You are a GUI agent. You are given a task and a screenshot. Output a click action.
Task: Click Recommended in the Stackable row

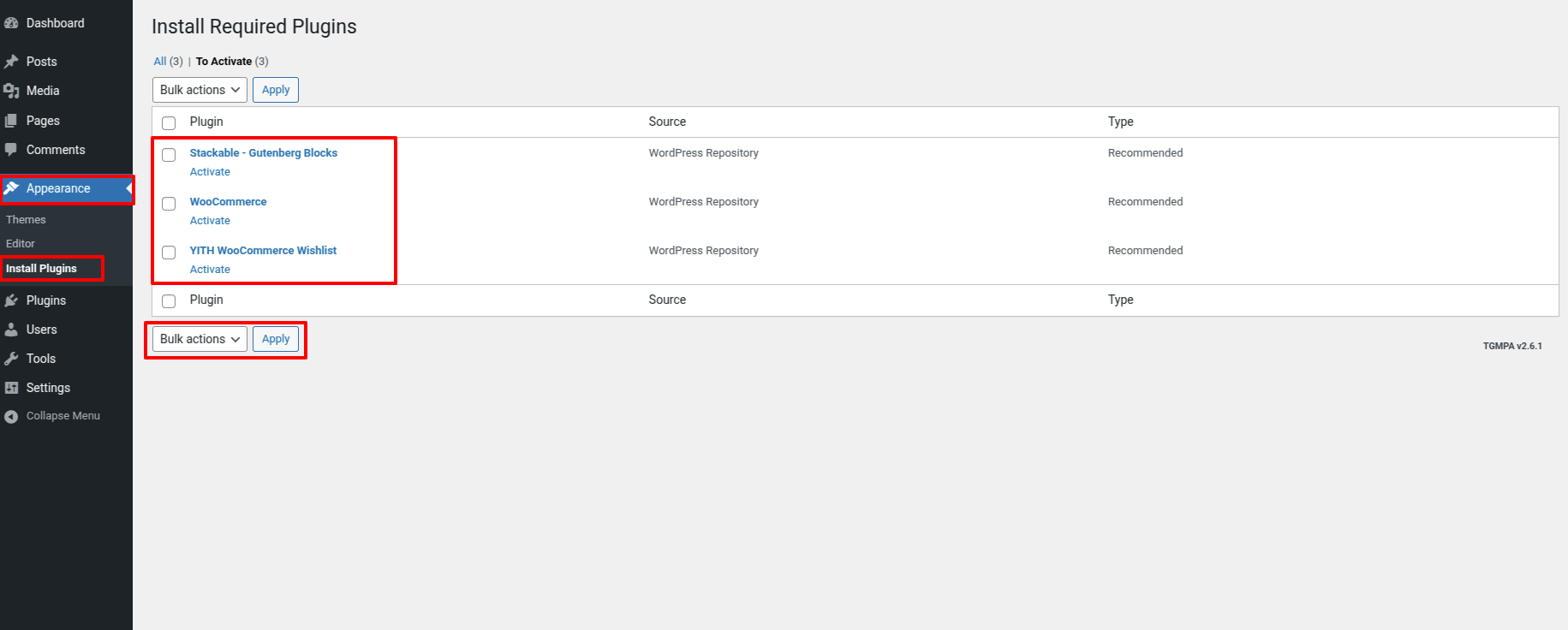click(1145, 153)
